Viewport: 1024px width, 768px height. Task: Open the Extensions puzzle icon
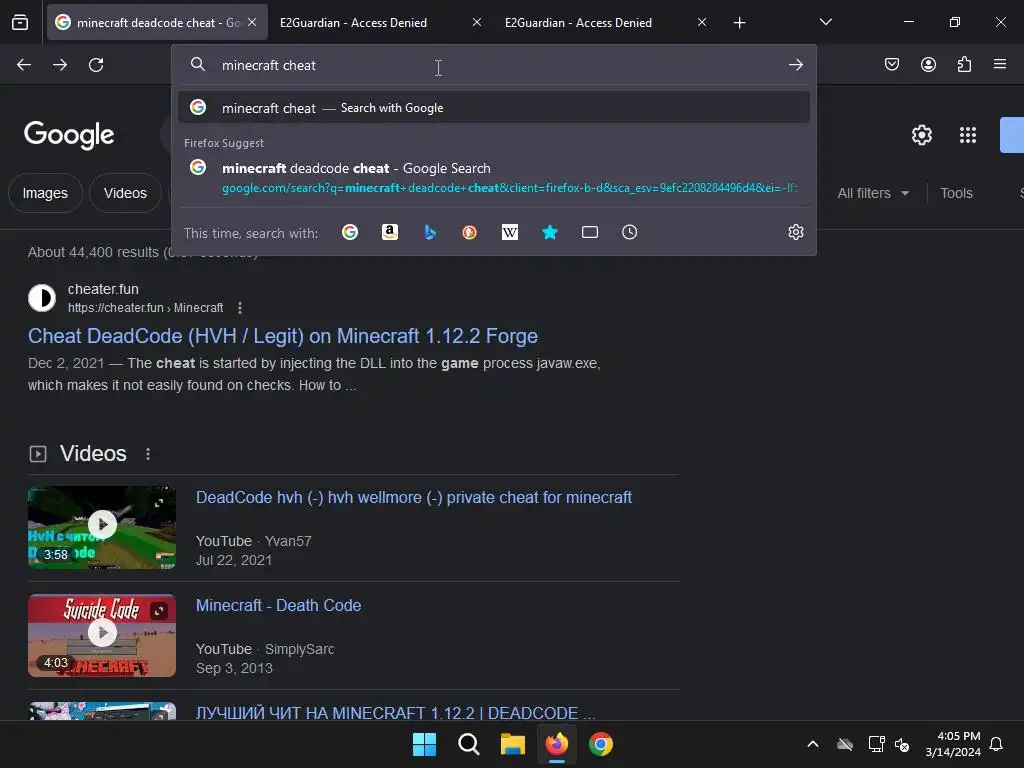964,64
